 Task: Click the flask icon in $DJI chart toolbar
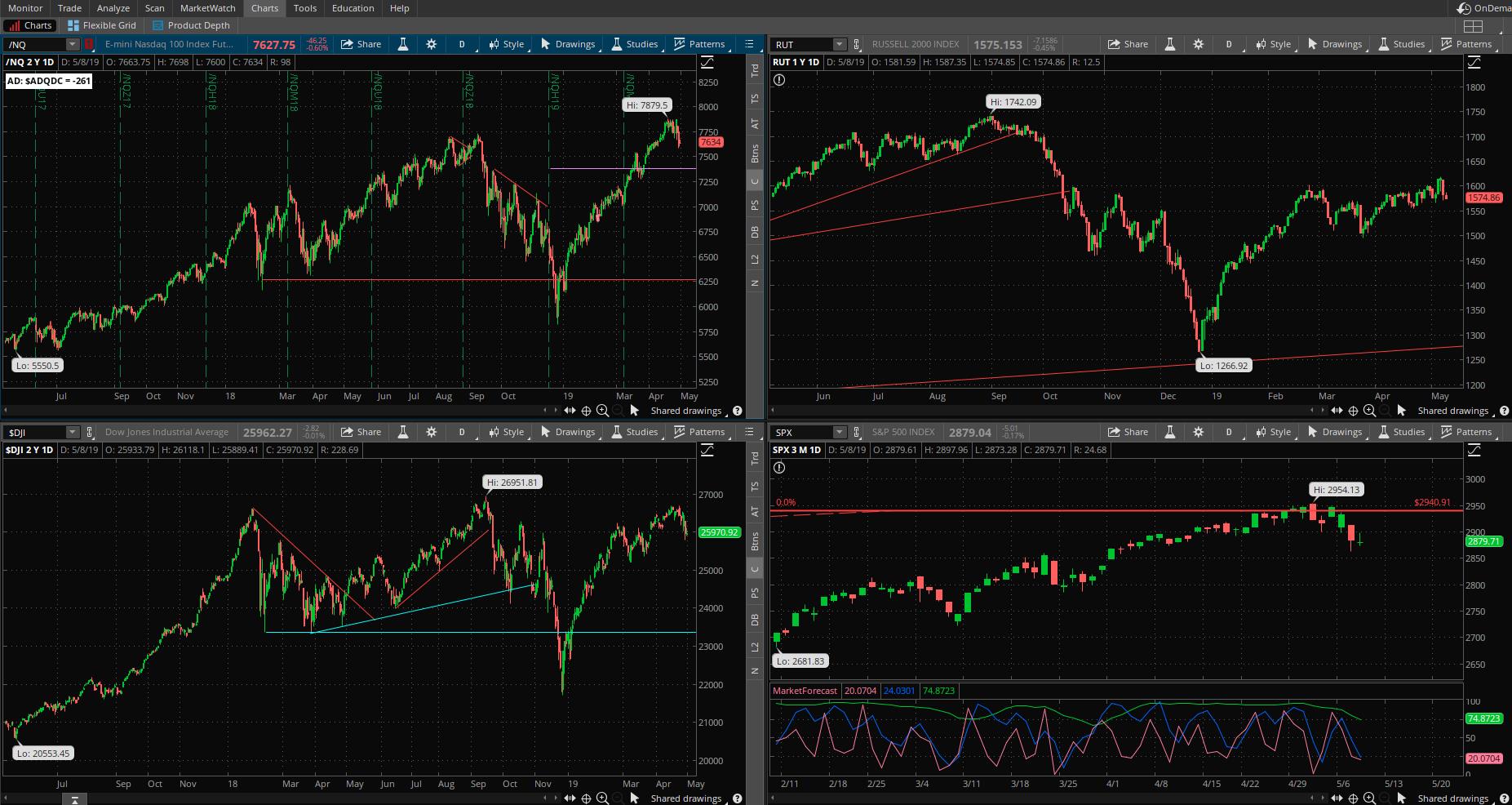402,432
